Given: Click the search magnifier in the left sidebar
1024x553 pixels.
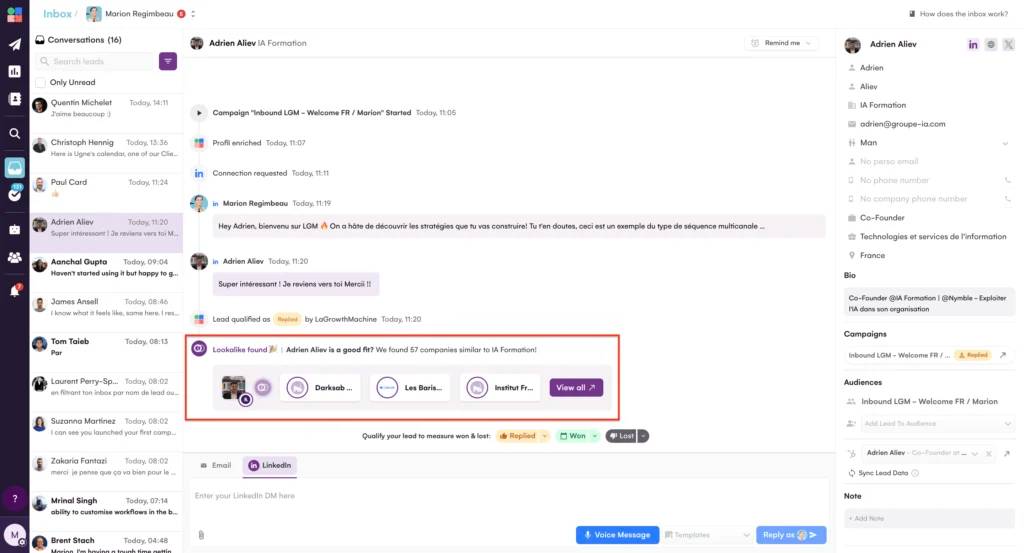Looking at the screenshot, I should [x=14, y=133].
